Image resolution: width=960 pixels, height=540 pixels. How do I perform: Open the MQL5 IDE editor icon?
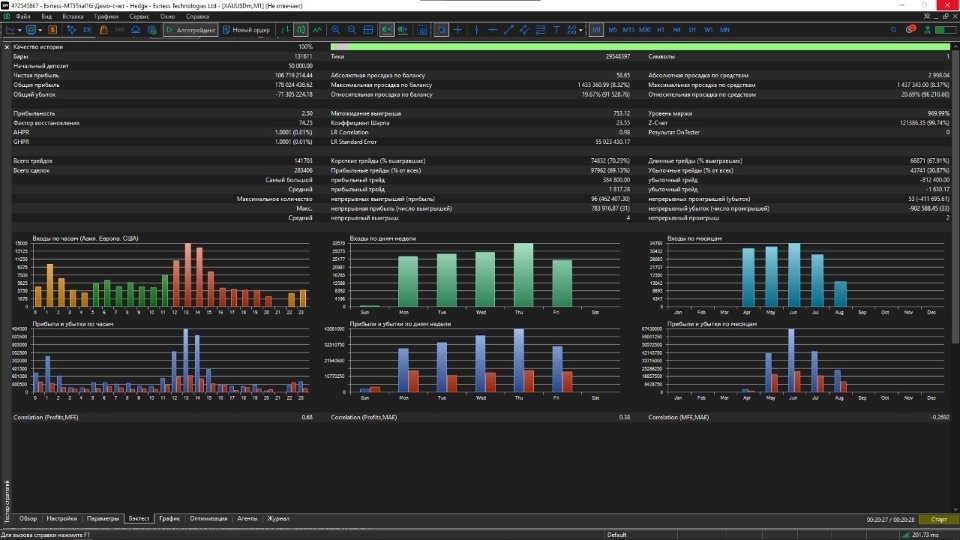[x=88, y=29]
